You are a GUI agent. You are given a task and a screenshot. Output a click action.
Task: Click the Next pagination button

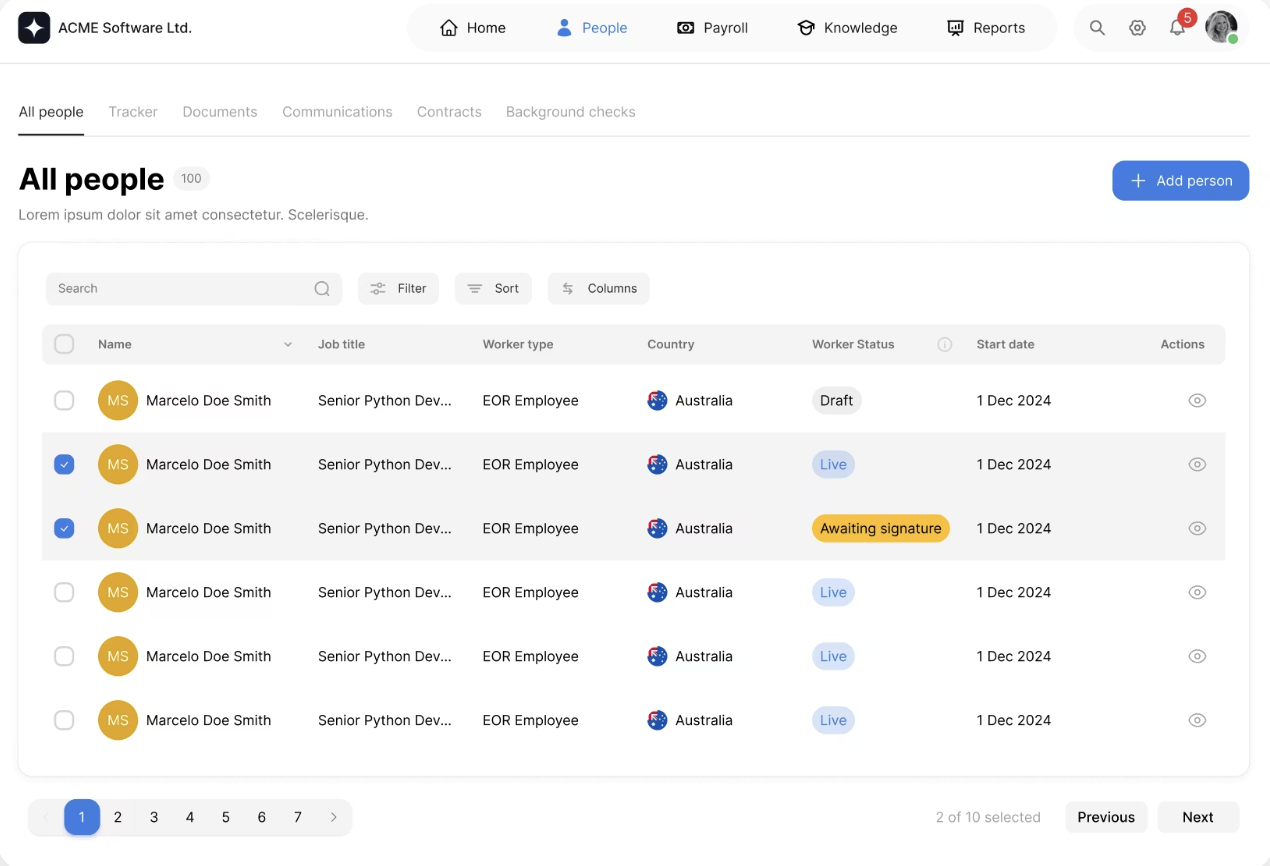click(x=1197, y=817)
